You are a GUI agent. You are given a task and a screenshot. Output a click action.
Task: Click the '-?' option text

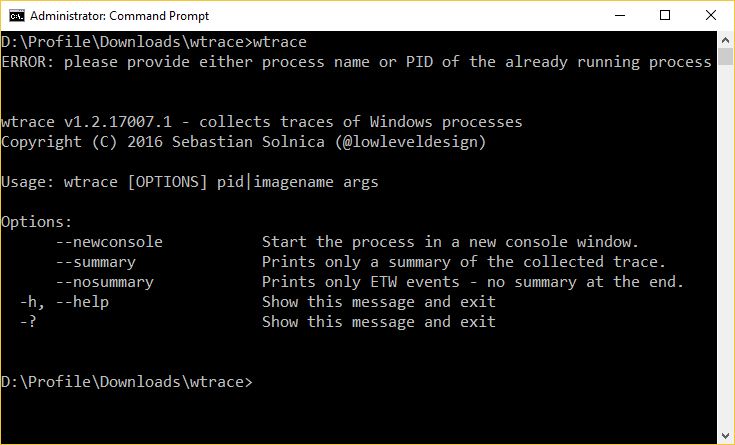(x=28, y=322)
